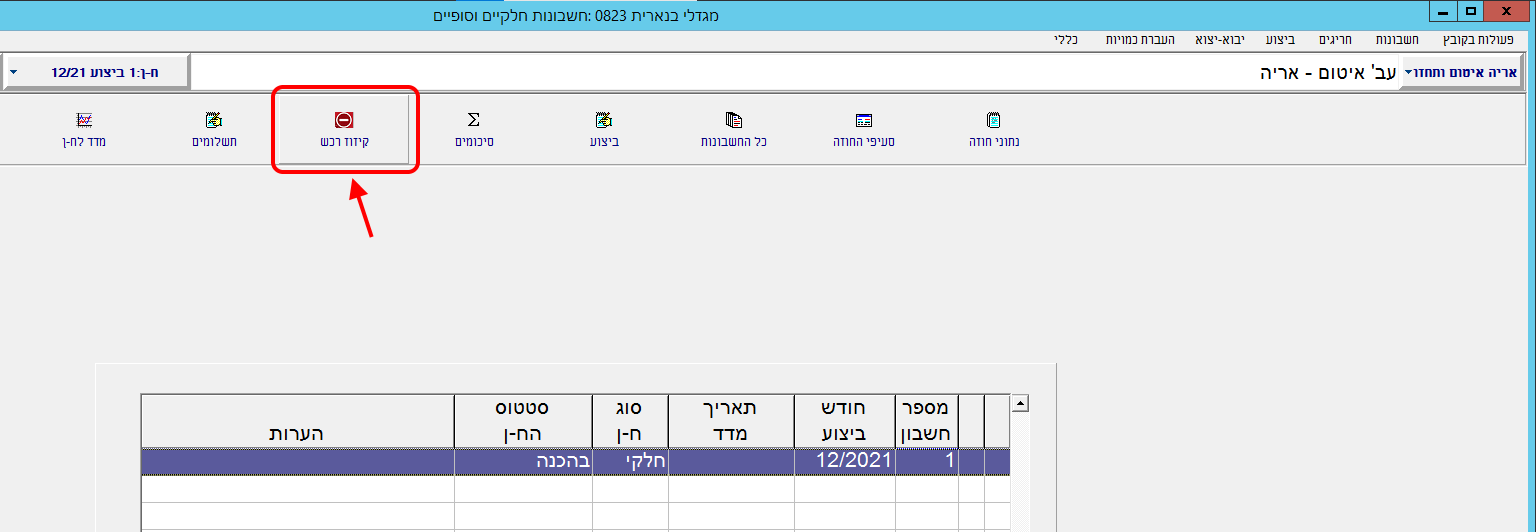
Task: Open the סעיפי החוזה contract items icon
Action: click(x=864, y=121)
